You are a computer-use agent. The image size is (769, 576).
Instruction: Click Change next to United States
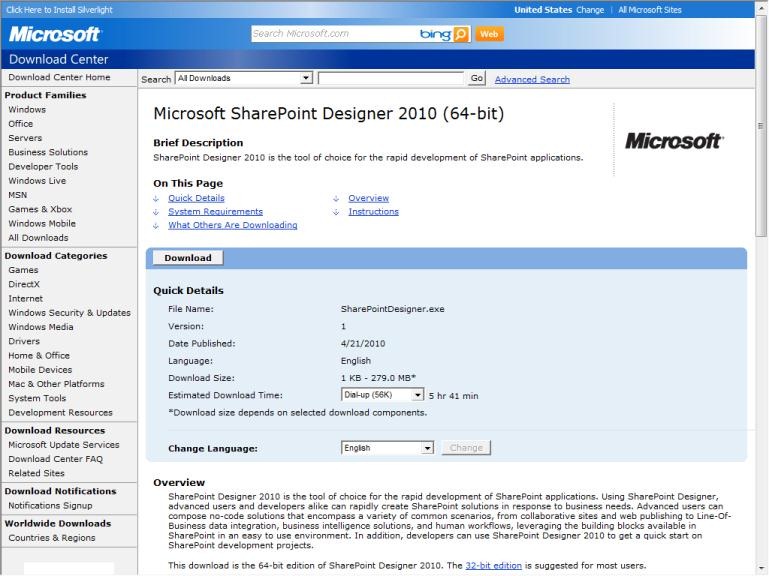[x=590, y=10]
